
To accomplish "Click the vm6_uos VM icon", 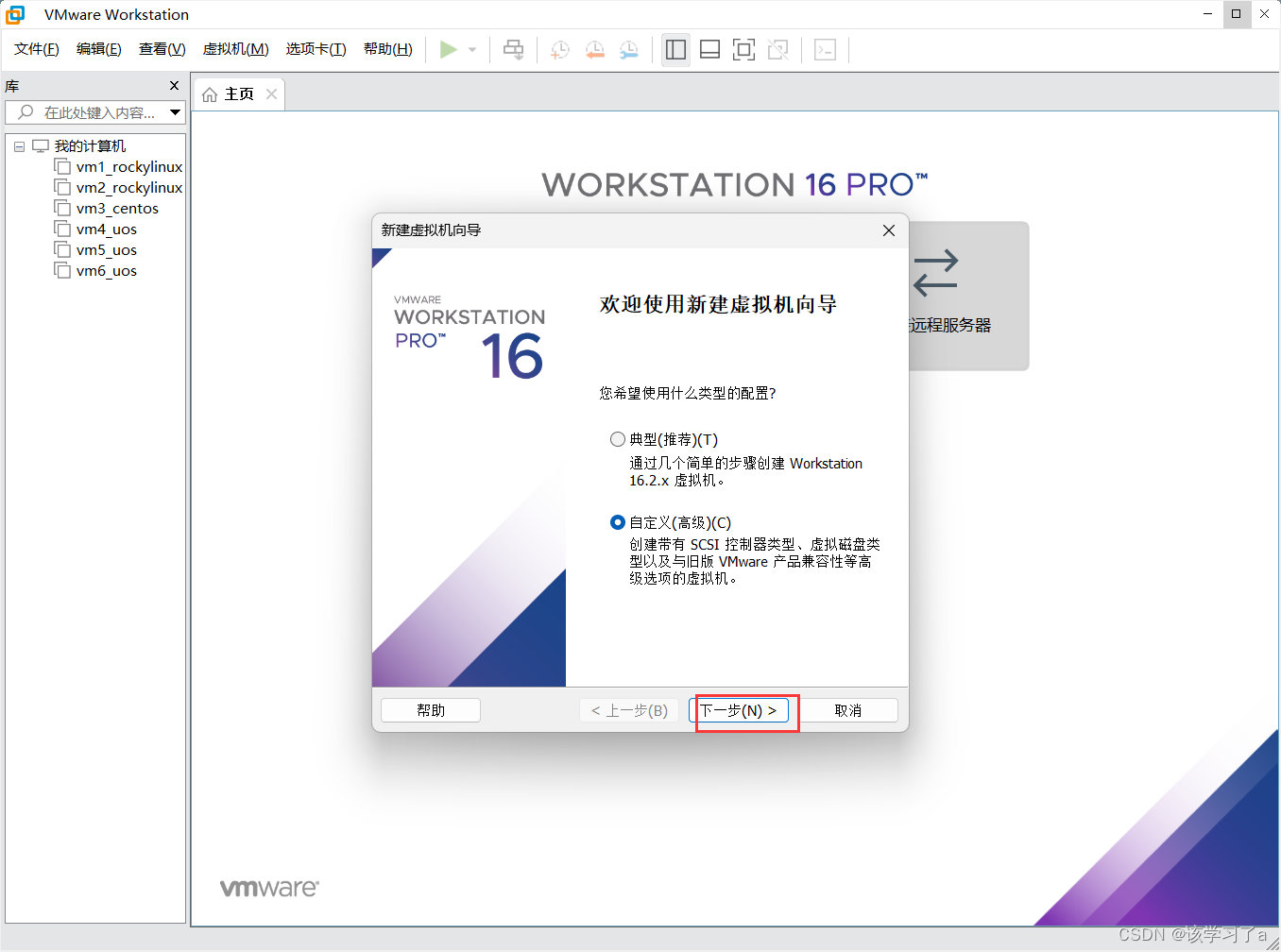I will tap(62, 270).
